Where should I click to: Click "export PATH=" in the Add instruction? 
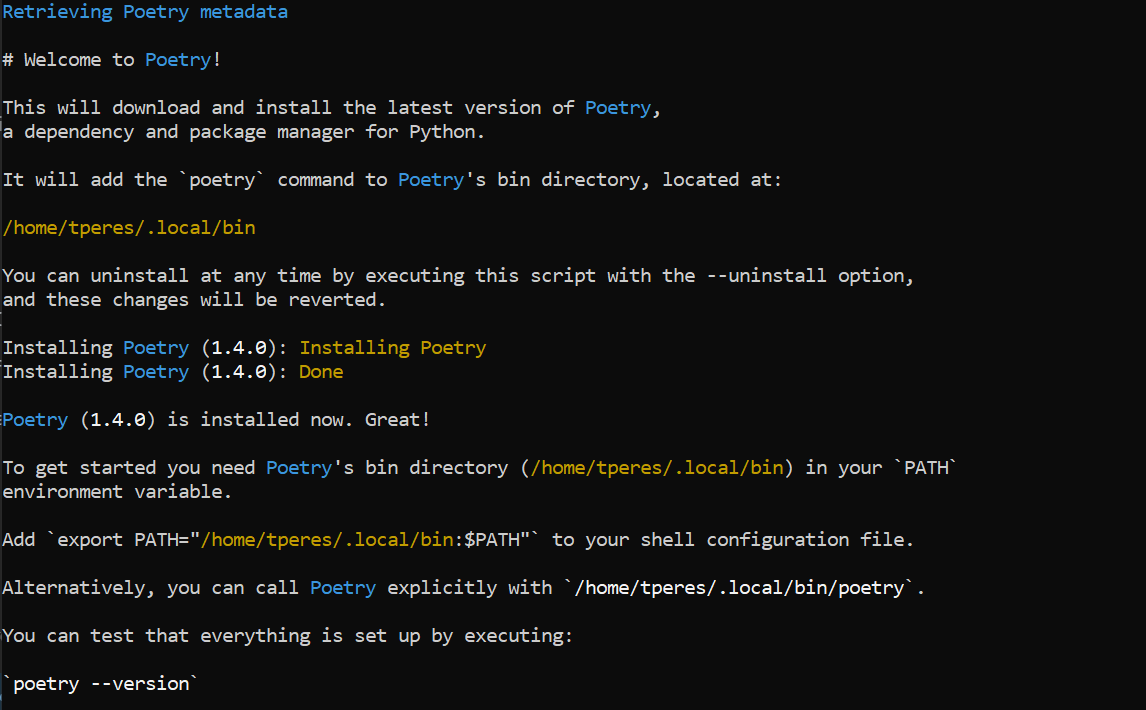tap(124, 540)
